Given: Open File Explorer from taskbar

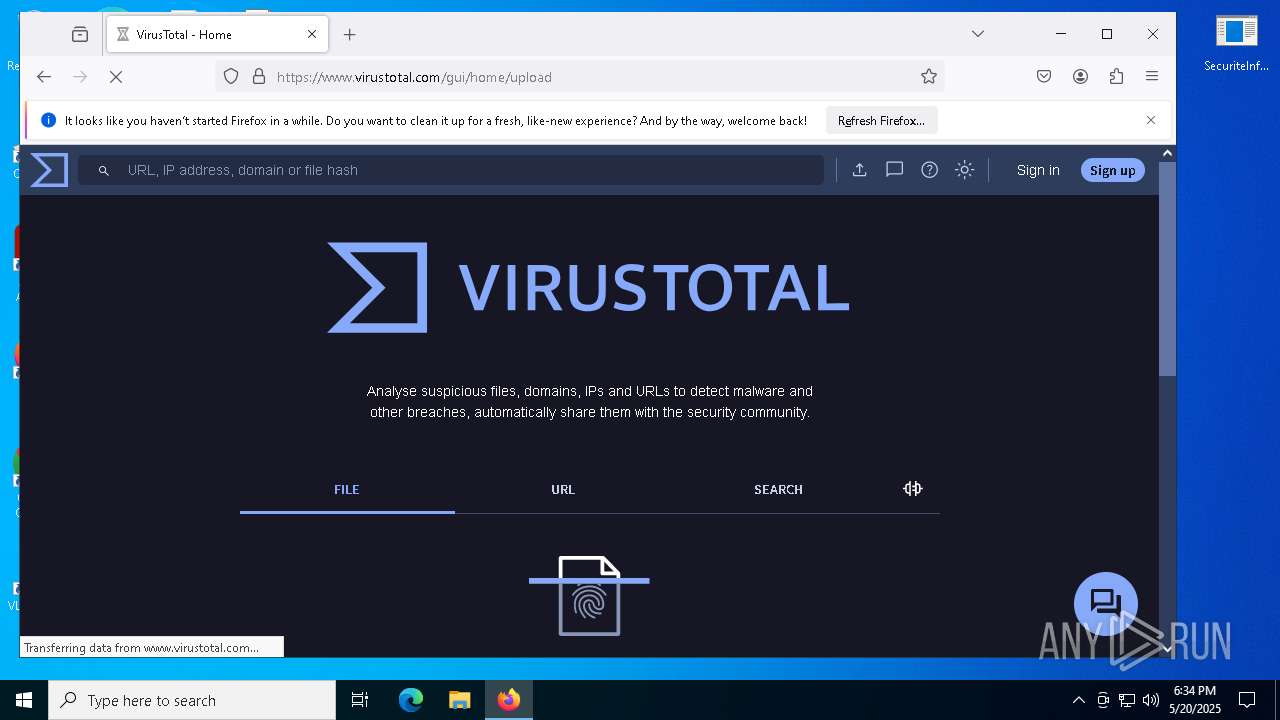Looking at the screenshot, I should pyautogui.click(x=459, y=700).
